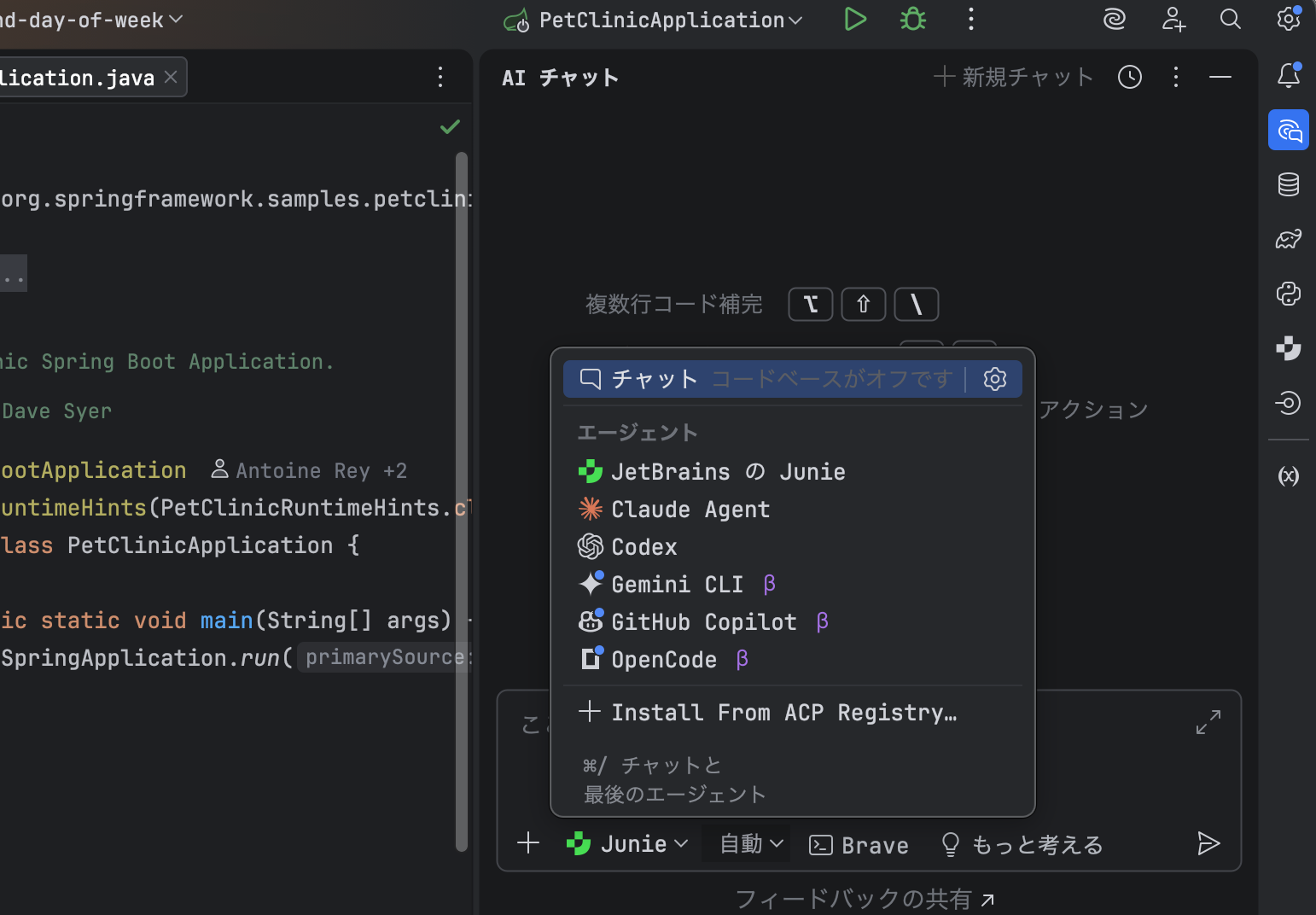This screenshot has width=1316, height=915.
Task: Start debugging with the bug icon
Action: pyautogui.click(x=913, y=20)
